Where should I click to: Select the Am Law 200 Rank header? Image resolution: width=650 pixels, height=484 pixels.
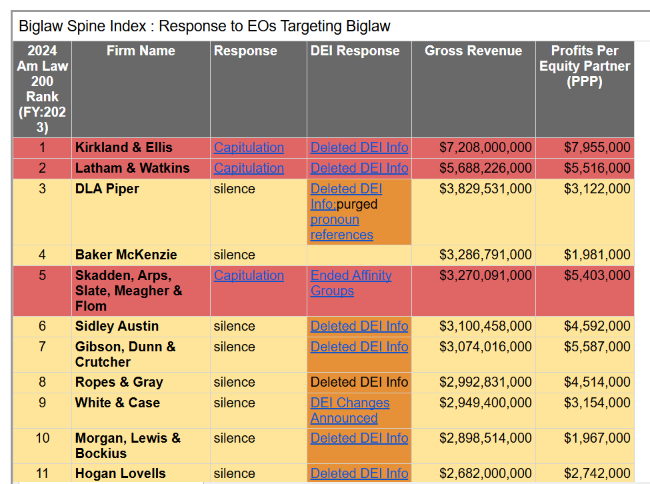(42, 89)
